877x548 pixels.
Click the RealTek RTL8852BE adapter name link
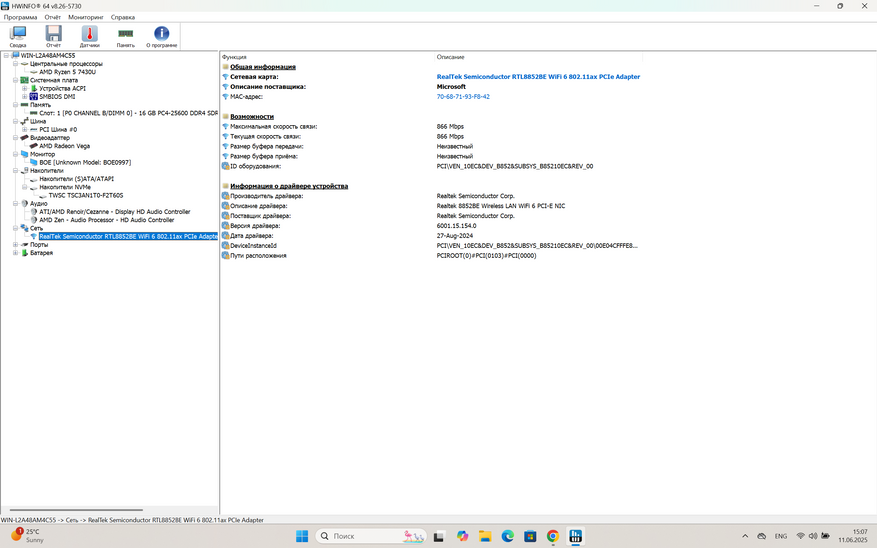coord(538,77)
